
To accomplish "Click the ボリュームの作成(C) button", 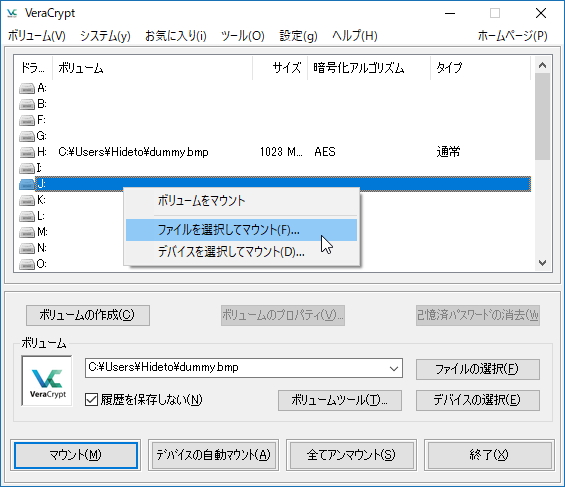I will pos(88,316).
